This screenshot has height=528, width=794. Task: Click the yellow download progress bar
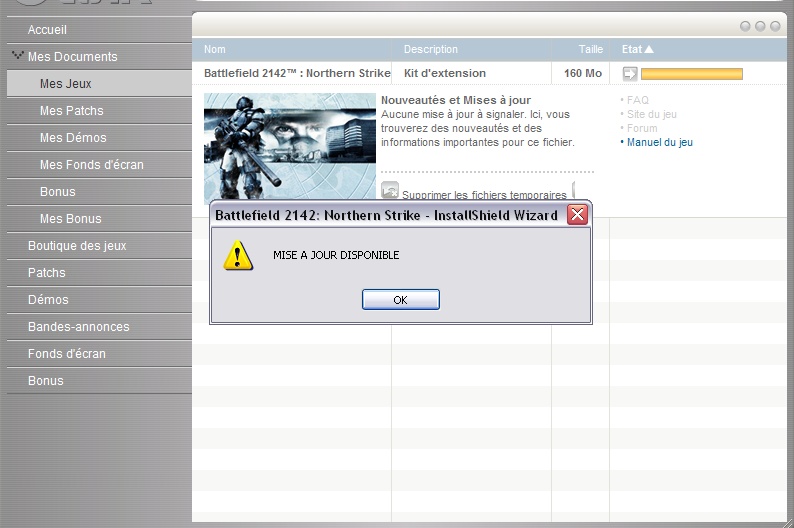click(691, 73)
